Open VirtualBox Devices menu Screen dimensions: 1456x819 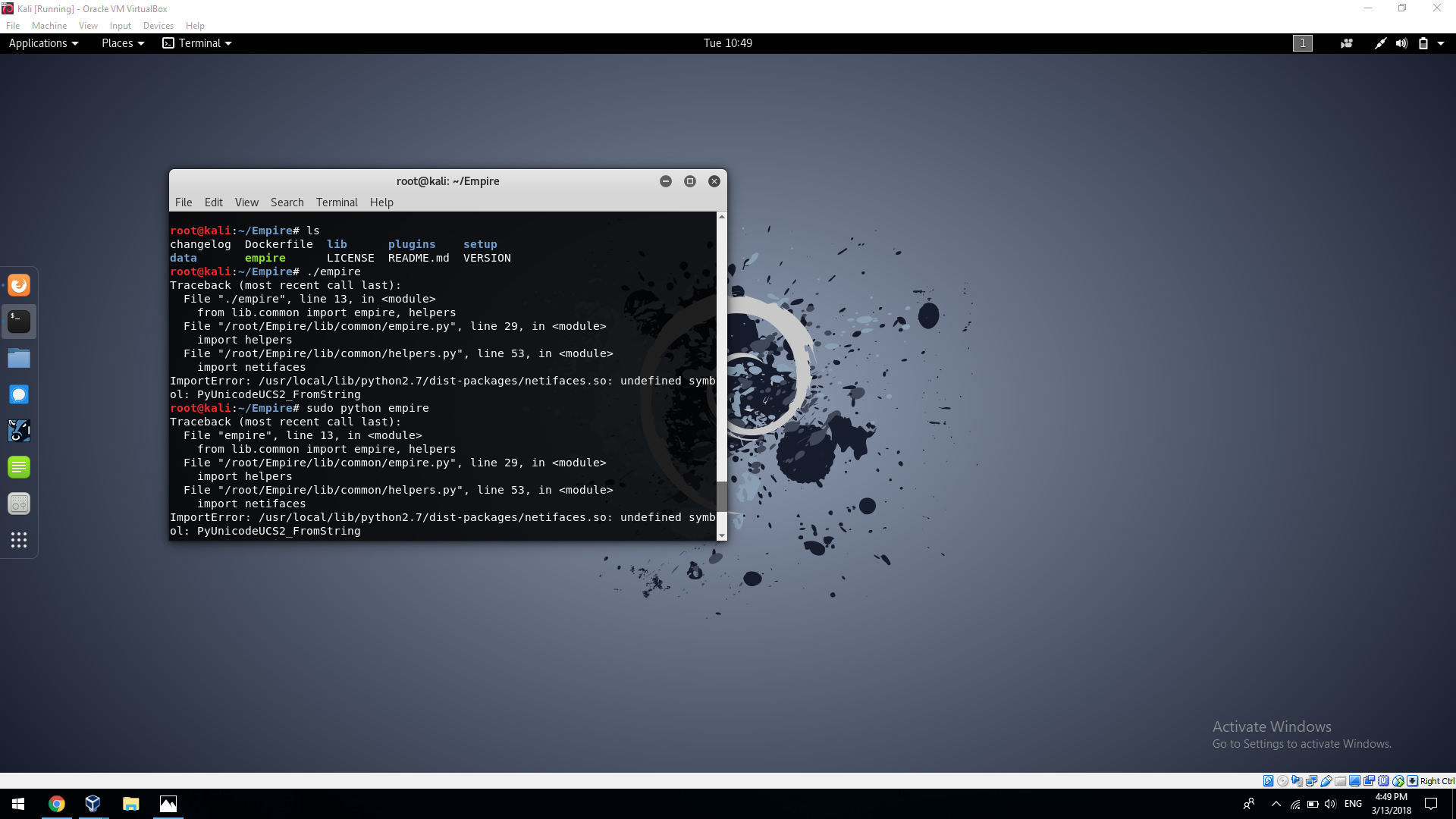[158, 26]
